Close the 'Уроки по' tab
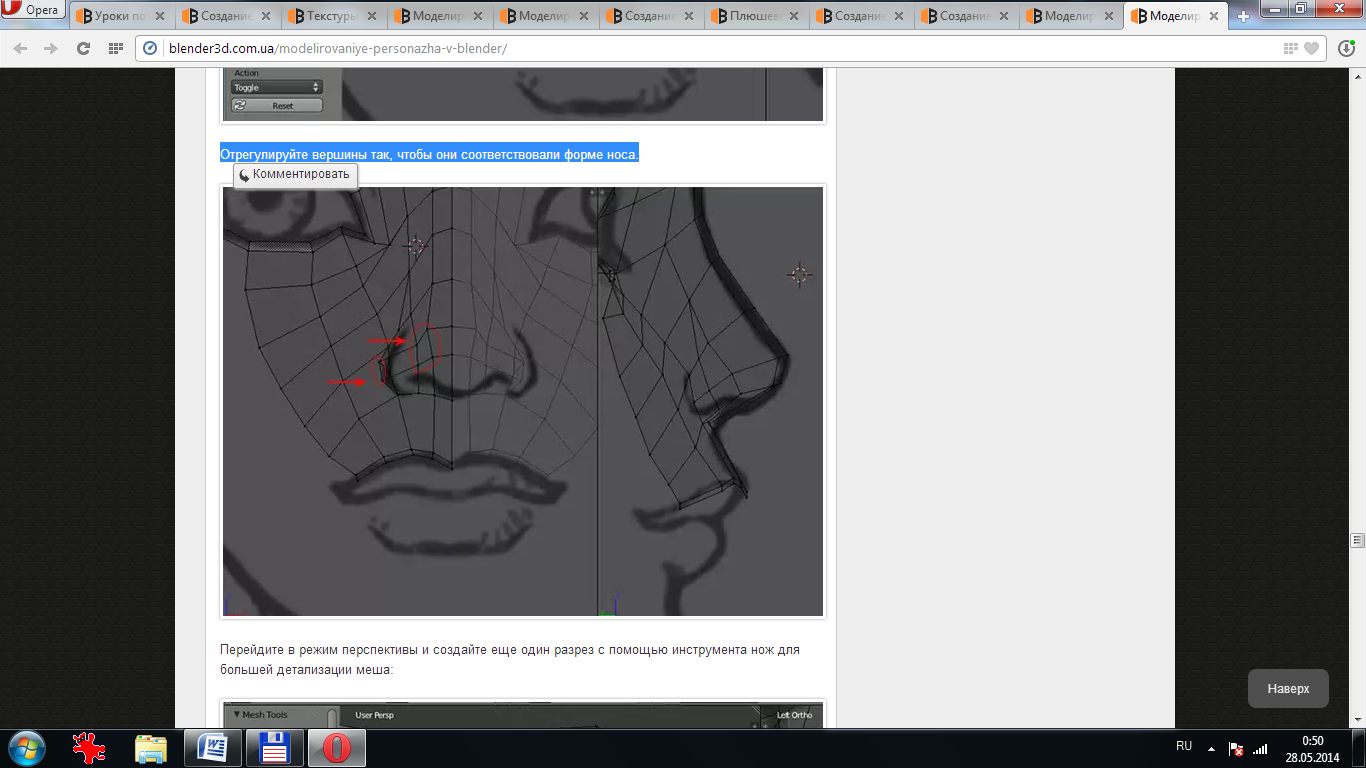This screenshot has width=1366, height=768. [161, 16]
